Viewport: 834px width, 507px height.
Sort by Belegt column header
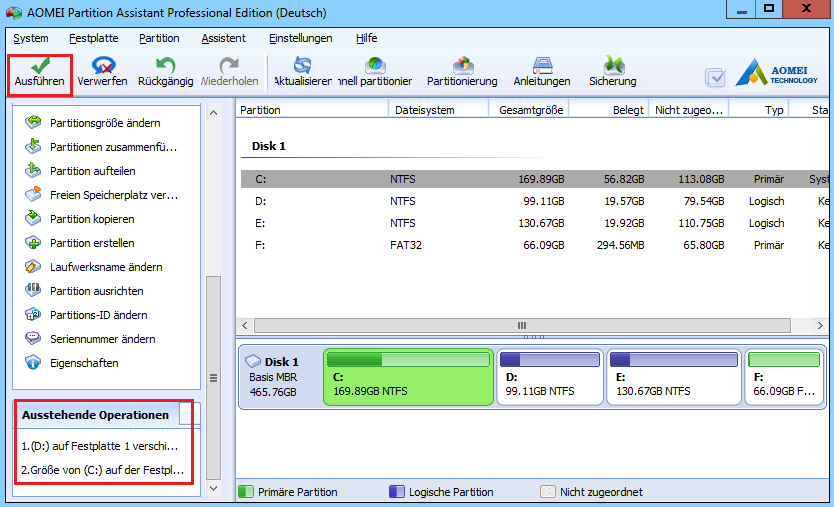pyautogui.click(x=608, y=110)
